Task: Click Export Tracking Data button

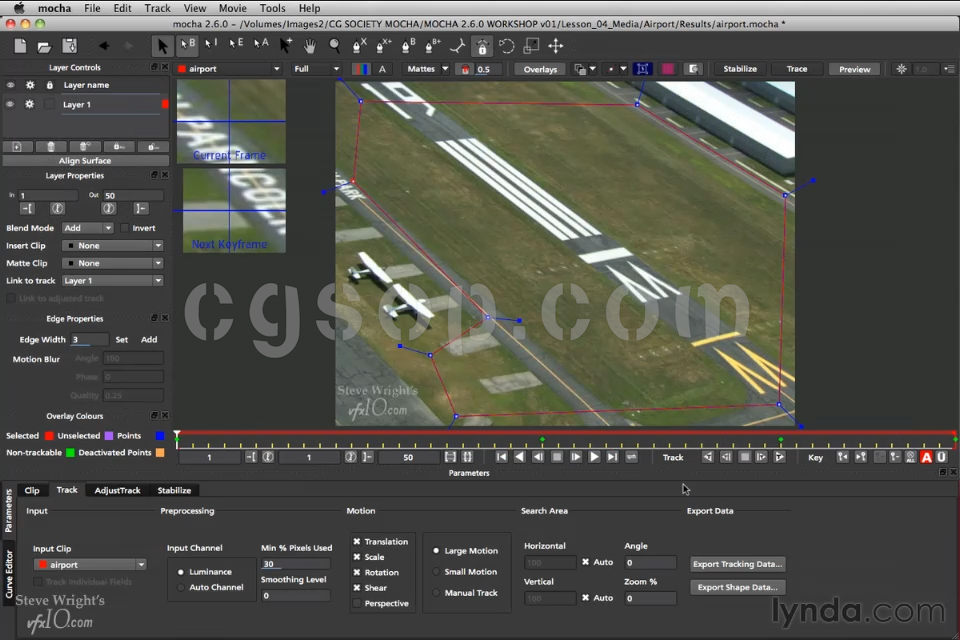Action: 738,564
